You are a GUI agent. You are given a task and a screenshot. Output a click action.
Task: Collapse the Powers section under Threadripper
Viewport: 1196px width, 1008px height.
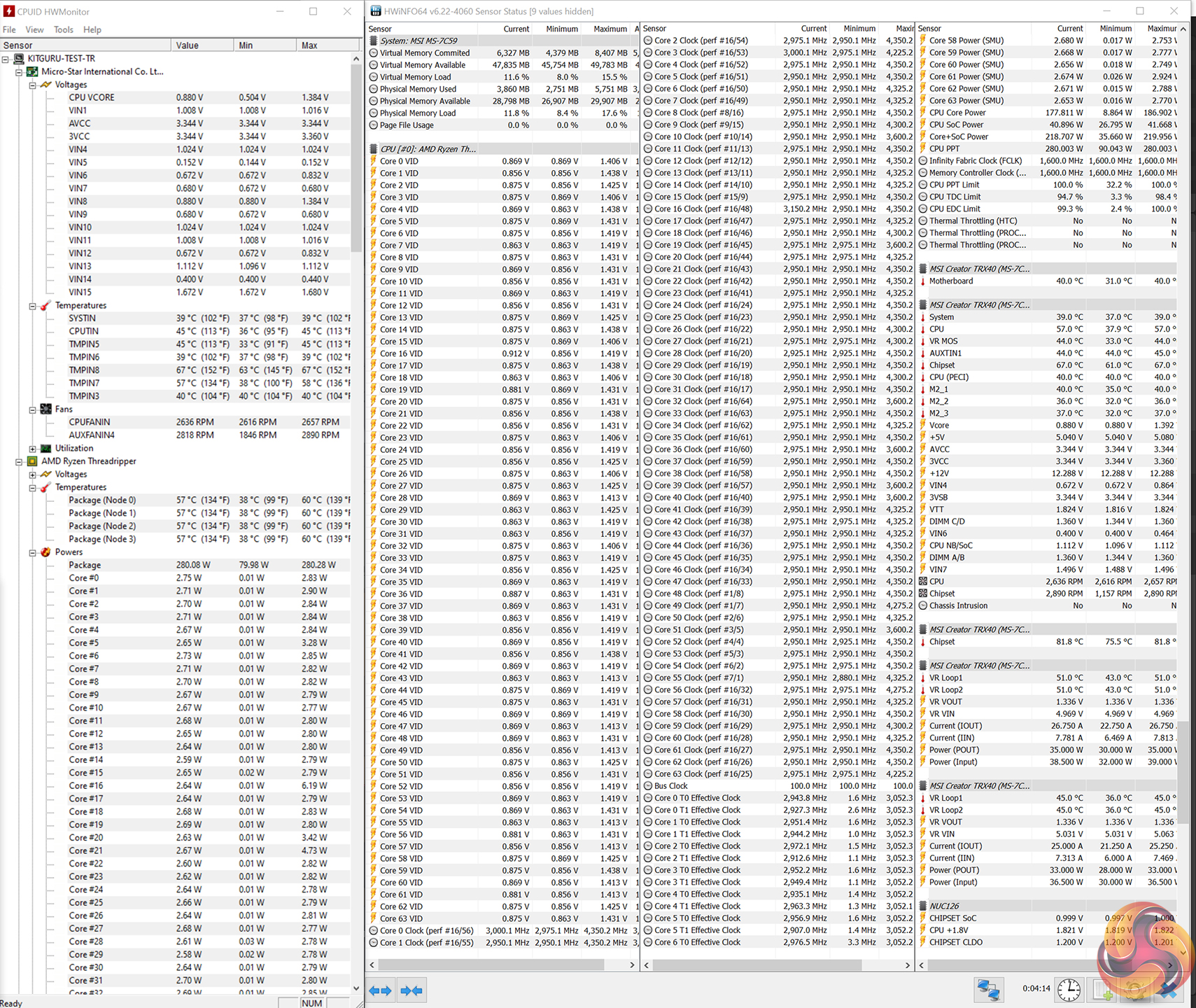pyautogui.click(x=33, y=552)
